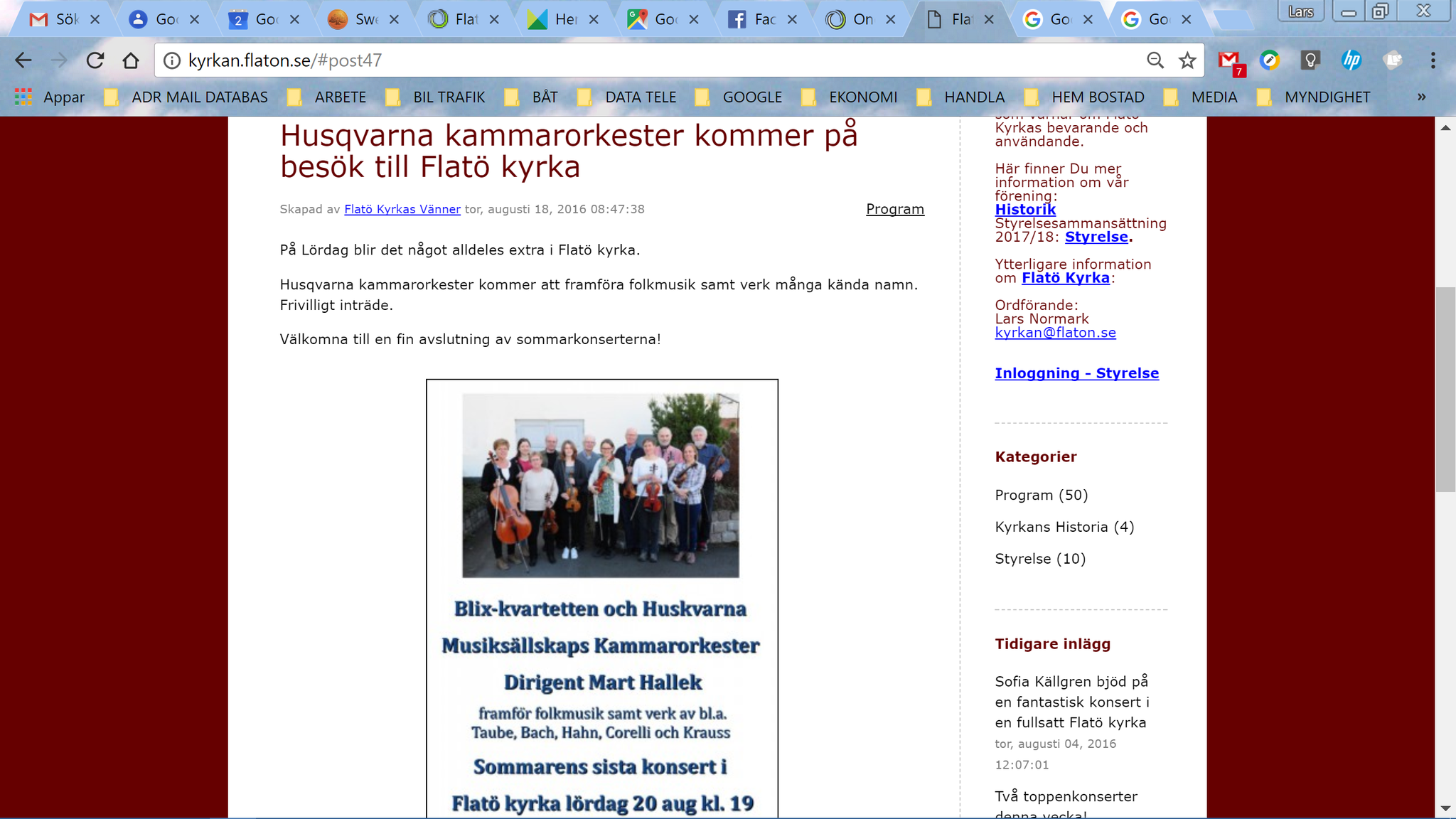Click the zoom magnifier icon in address bar

[1155, 60]
